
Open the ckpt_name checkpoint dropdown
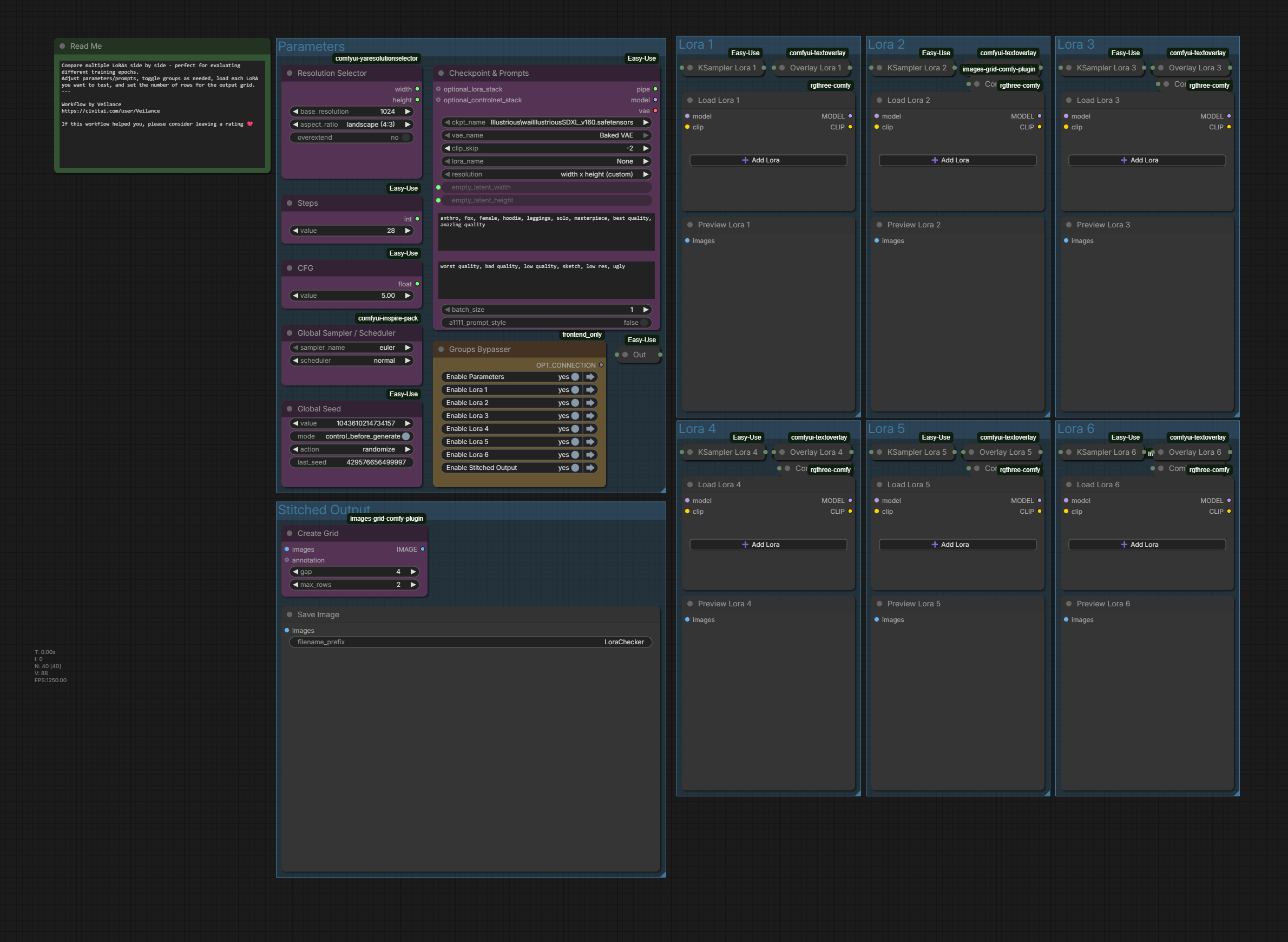tap(546, 122)
